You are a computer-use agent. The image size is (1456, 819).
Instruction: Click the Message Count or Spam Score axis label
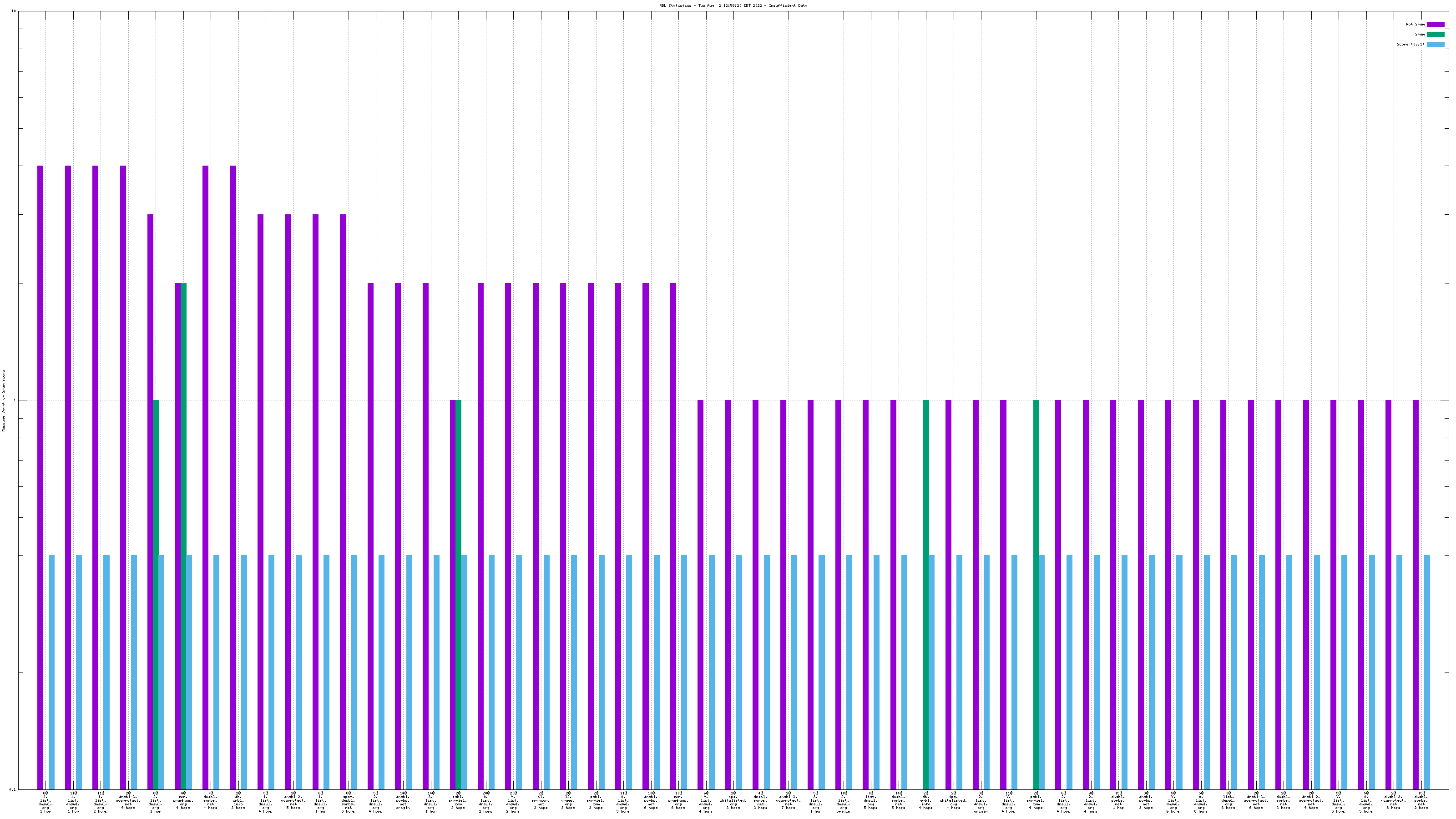click(3, 401)
